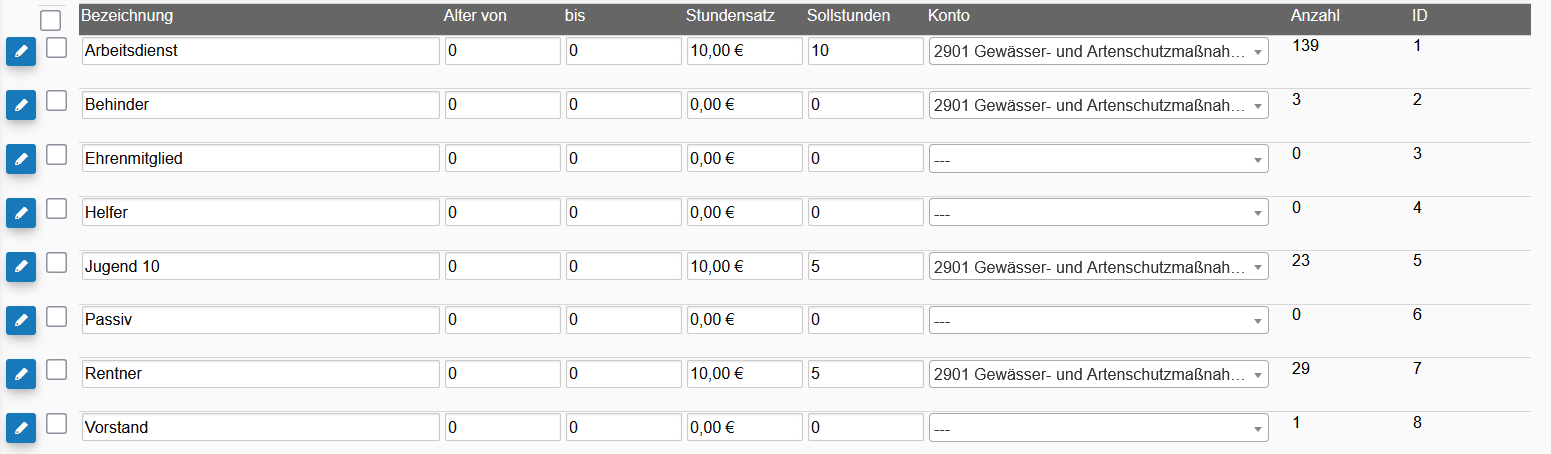
Task: Focus Stundensatz field of Jugend 10 row
Action: (x=744, y=267)
